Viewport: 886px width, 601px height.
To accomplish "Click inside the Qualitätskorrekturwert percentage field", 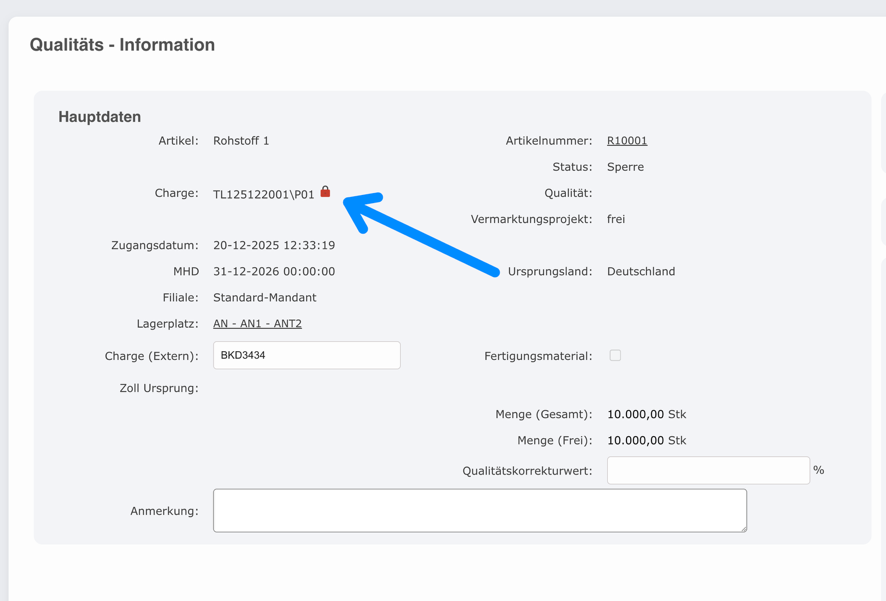I will coord(708,470).
